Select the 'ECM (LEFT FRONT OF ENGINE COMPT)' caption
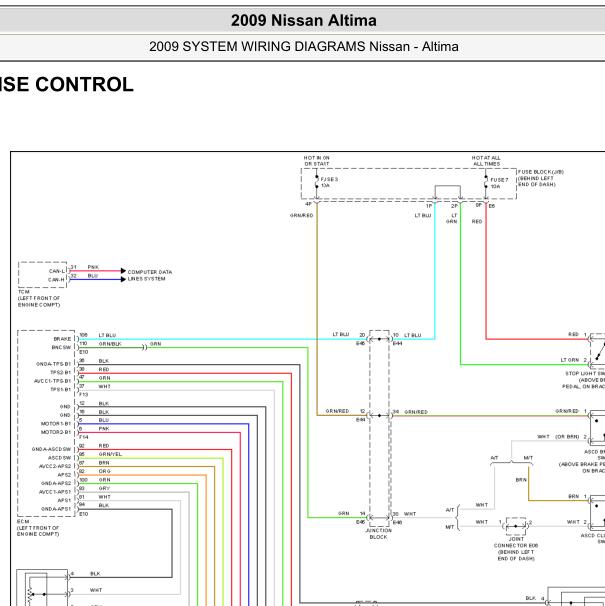Screen dimensions: 605x606 pos(38,528)
